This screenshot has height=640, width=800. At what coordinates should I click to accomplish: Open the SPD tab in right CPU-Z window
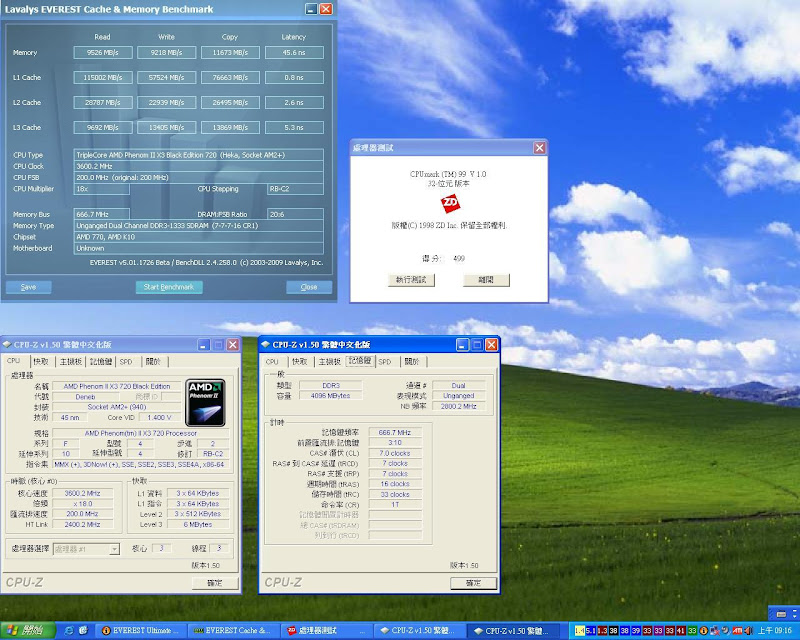pyautogui.click(x=386, y=361)
